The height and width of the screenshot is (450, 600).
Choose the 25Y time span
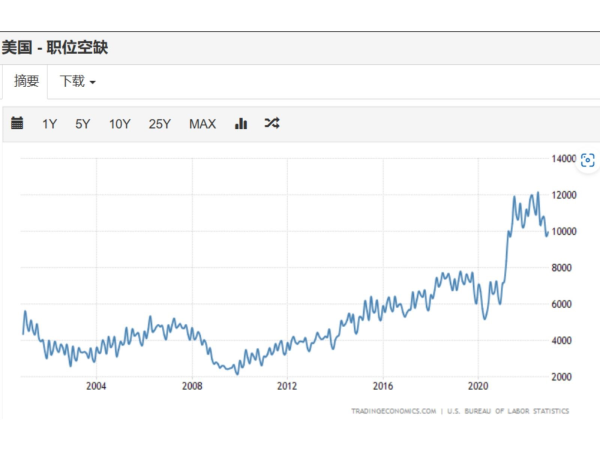(159, 124)
